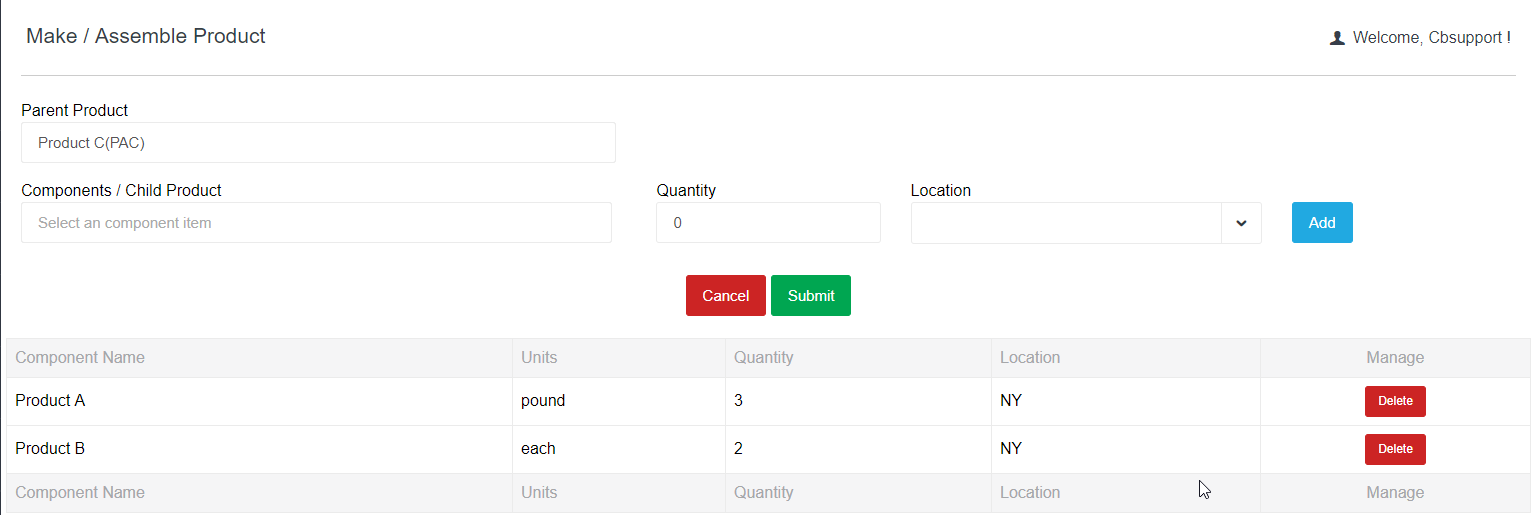This screenshot has width=1533, height=515.
Task: Click the top Quantity column header
Action: 763,358
